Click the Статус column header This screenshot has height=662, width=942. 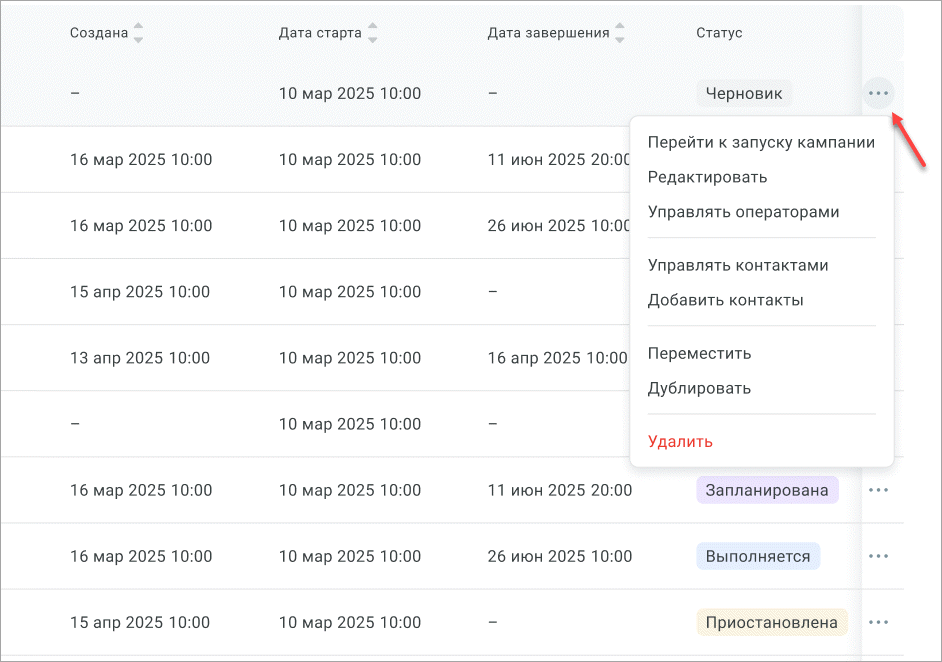[x=719, y=33]
